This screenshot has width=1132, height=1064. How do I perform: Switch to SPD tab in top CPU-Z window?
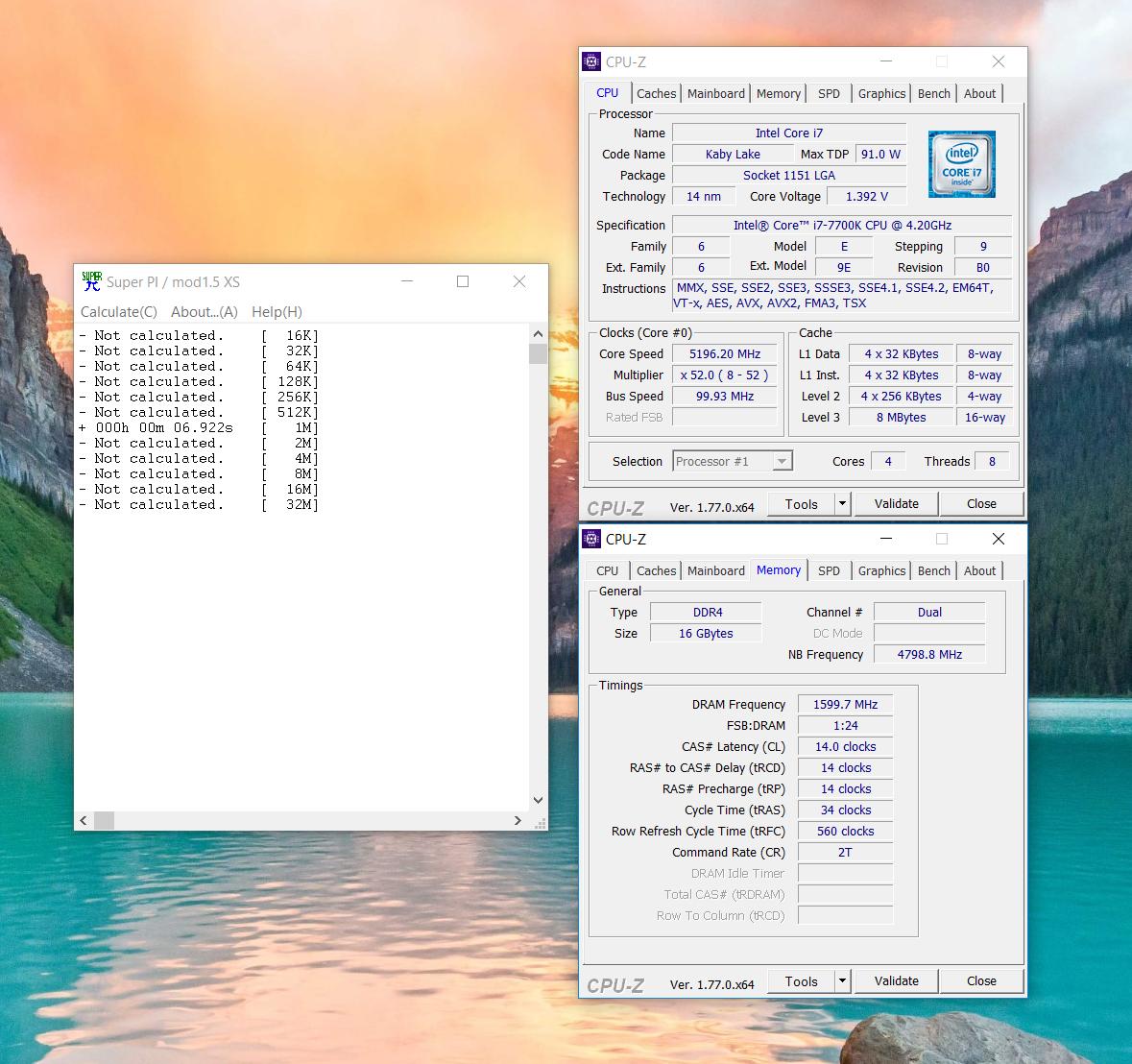[x=829, y=93]
